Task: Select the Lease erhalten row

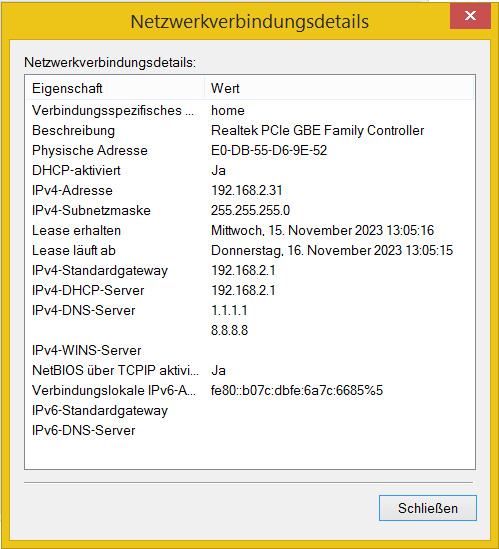Action: pos(250,230)
